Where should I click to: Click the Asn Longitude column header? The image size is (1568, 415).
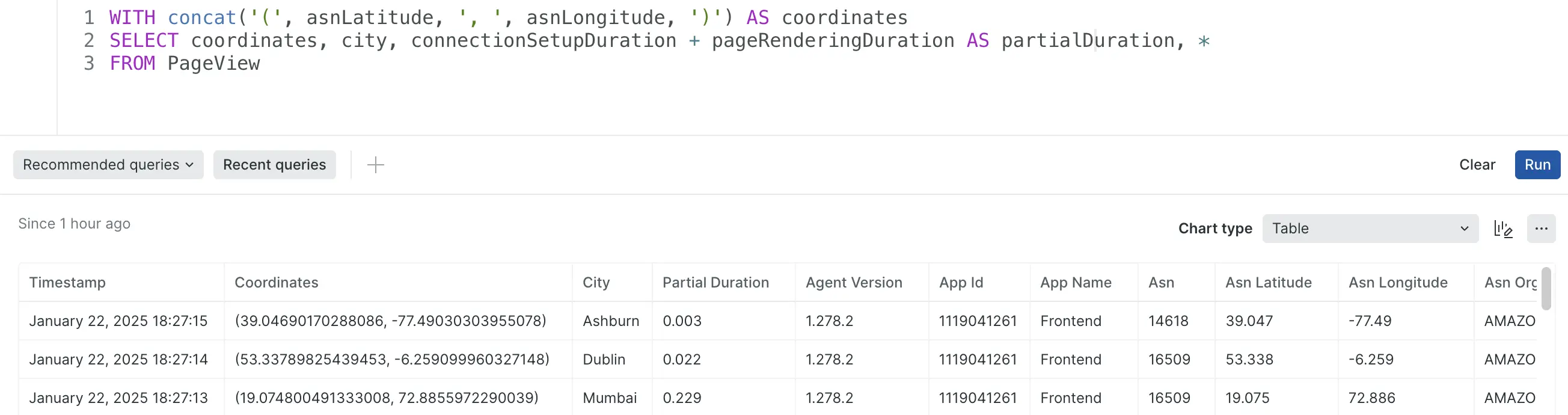[x=1398, y=282]
